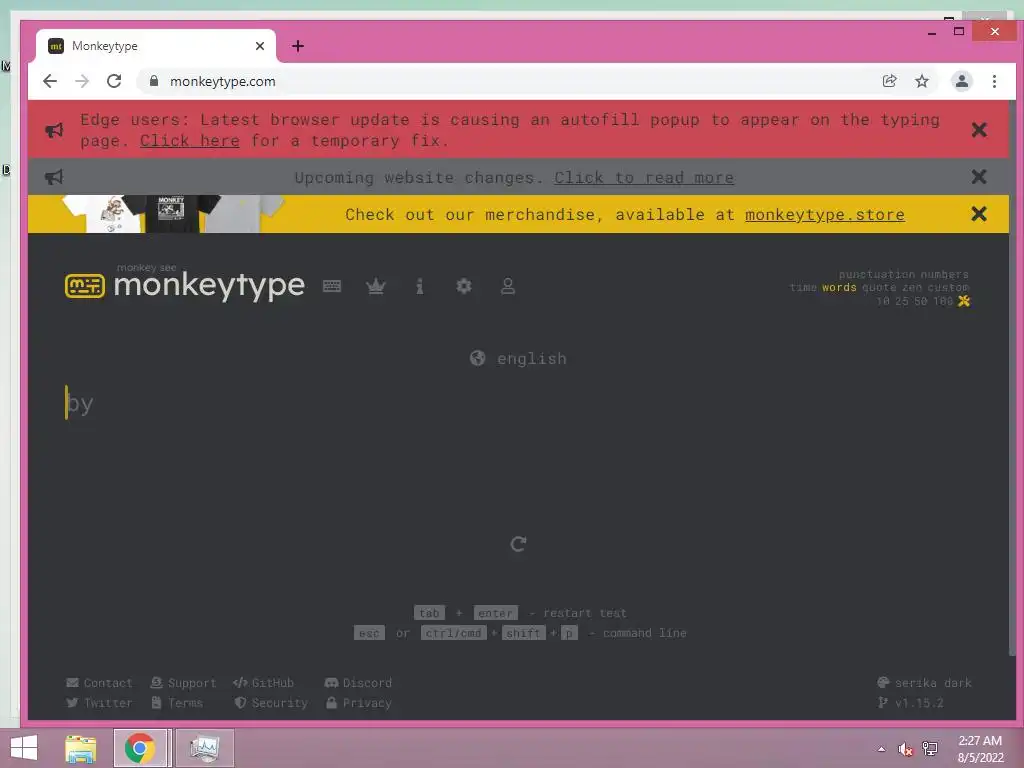Open the english language selector
1024x768 pixels.
519,359
